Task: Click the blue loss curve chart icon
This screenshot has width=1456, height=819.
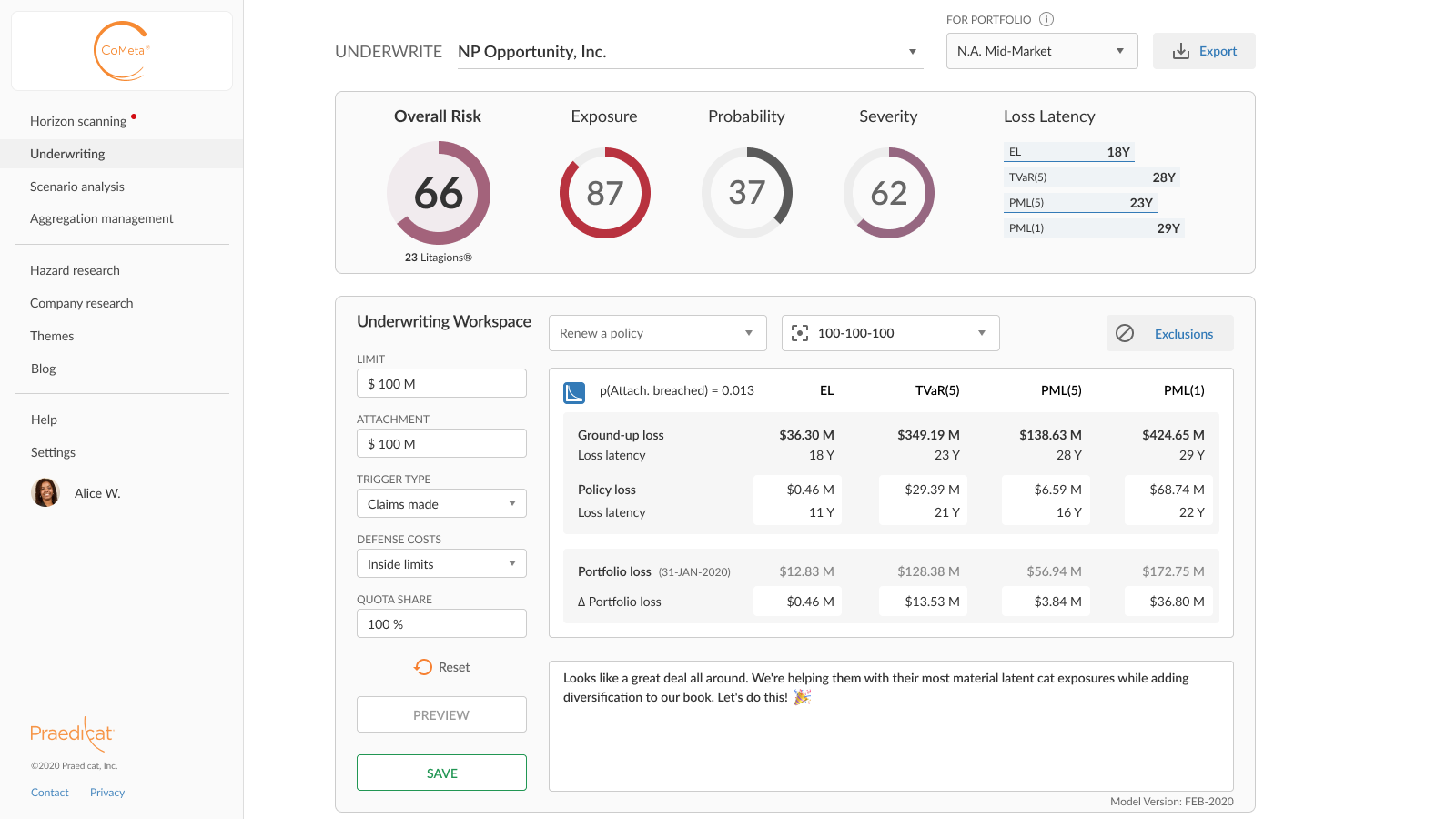Action: coord(574,392)
